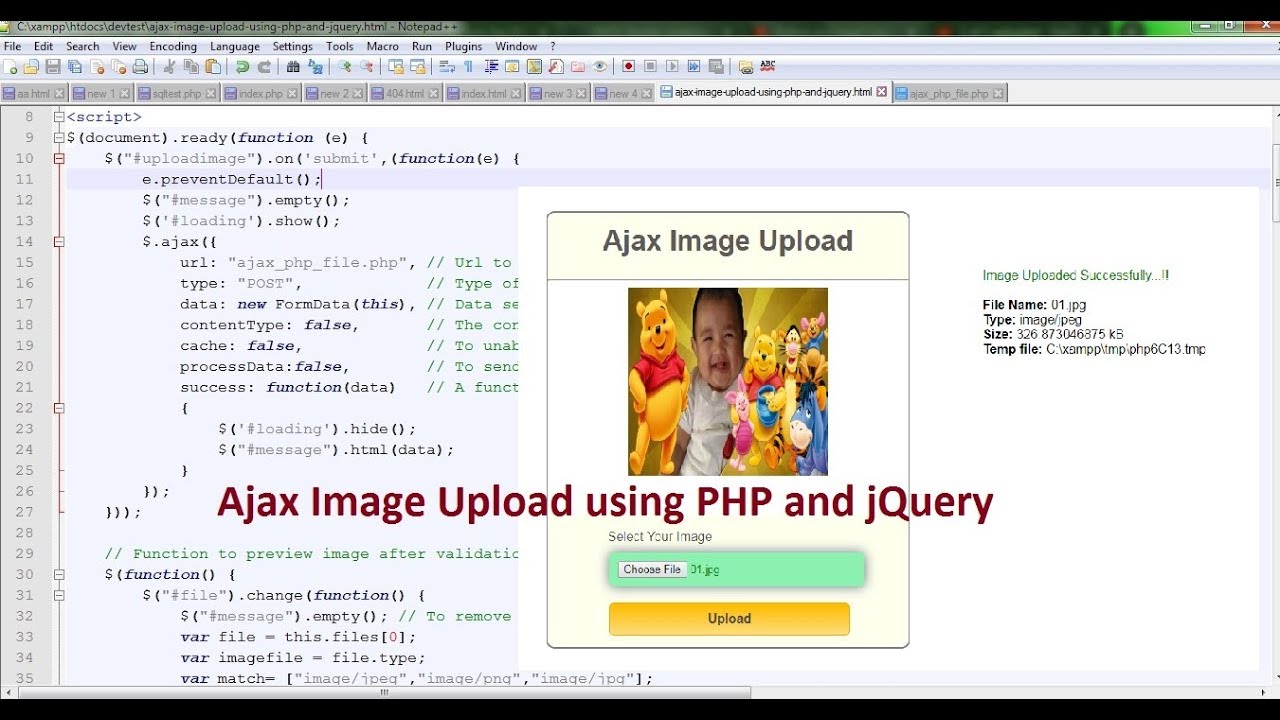Save the current file using the floppy icon
The height and width of the screenshot is (720, 1280).
click(53, 67)
